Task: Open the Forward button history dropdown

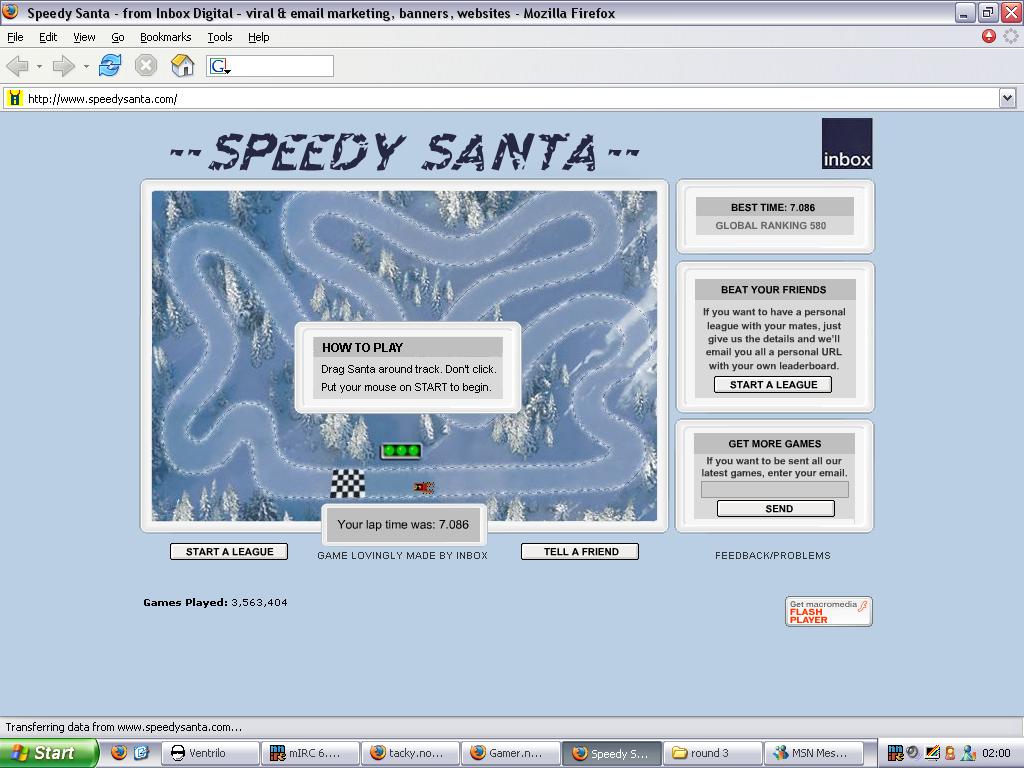Action: point(86,66)
